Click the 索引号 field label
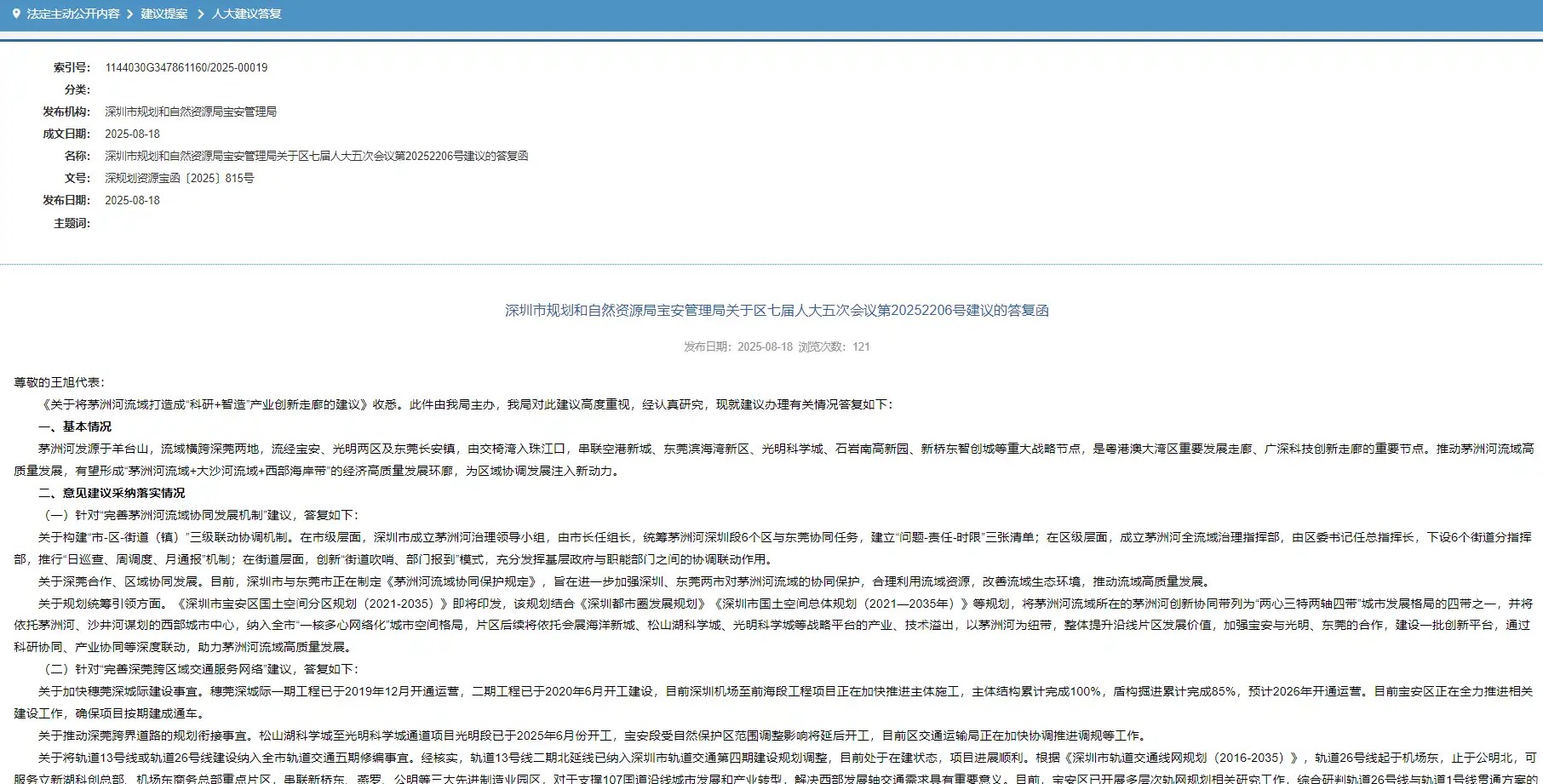Viewport: 1543px width, 784px height. [x=72, y=67]
